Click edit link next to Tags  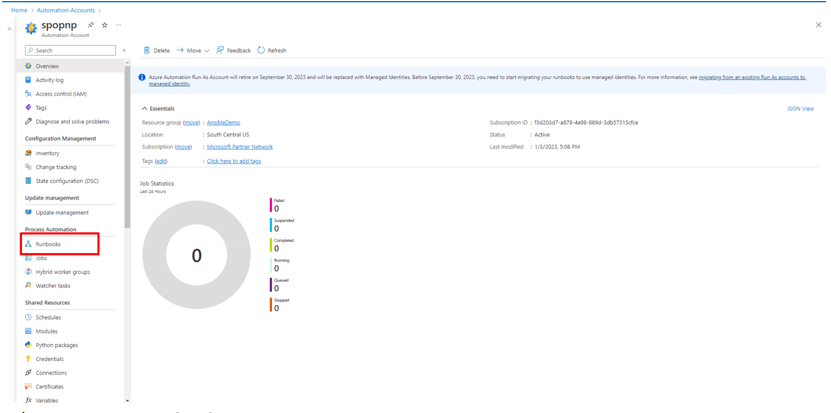coord(161,161)
